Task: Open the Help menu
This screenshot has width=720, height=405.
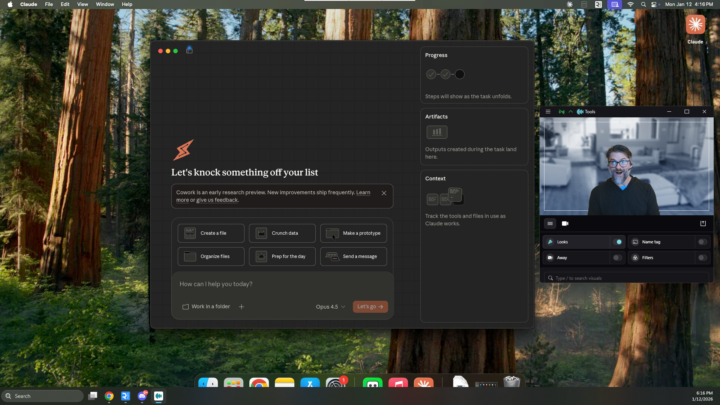Action: click(x=127, y=4)
